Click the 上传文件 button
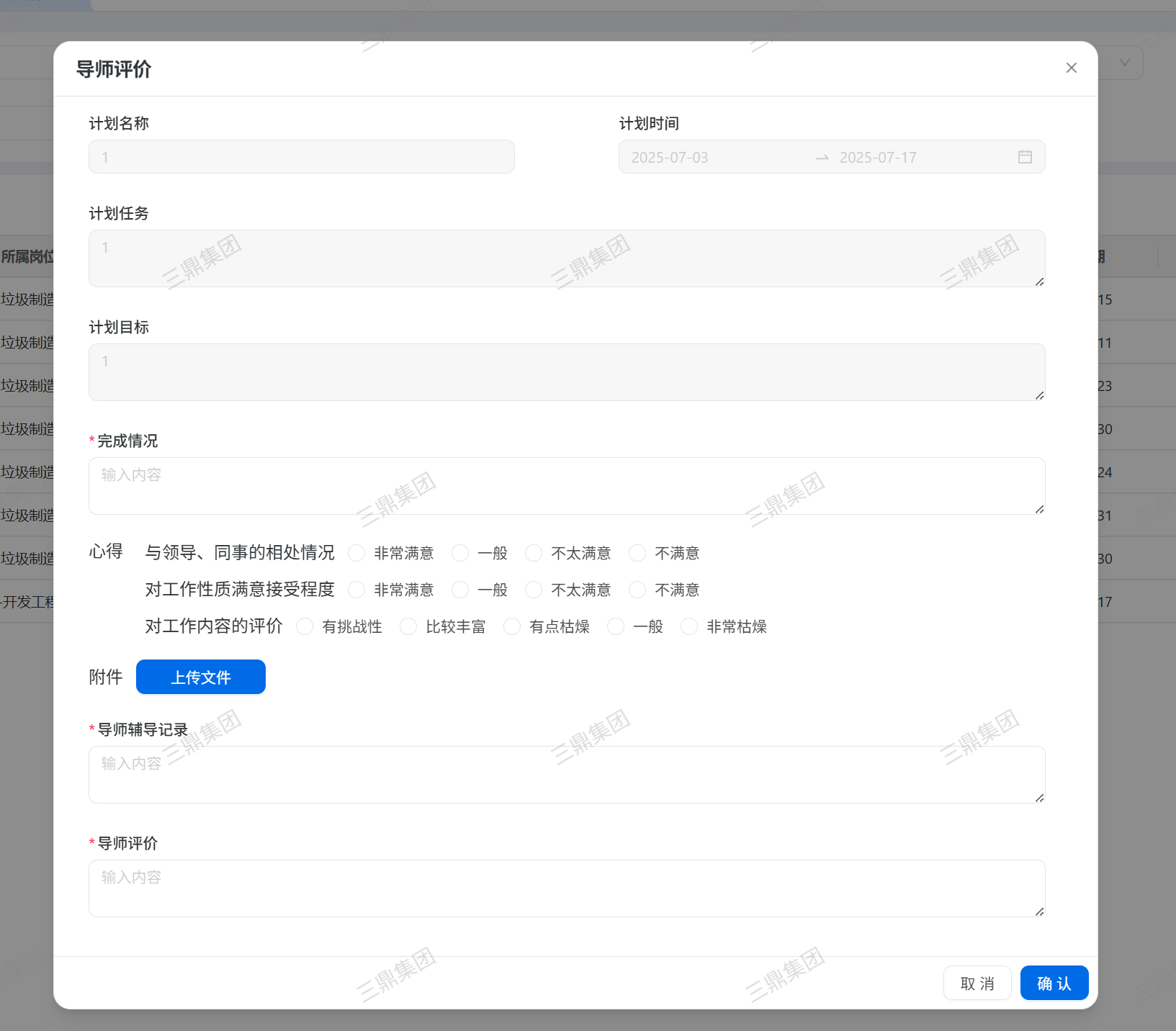The image size is (1176, 1031). (201, 677)
